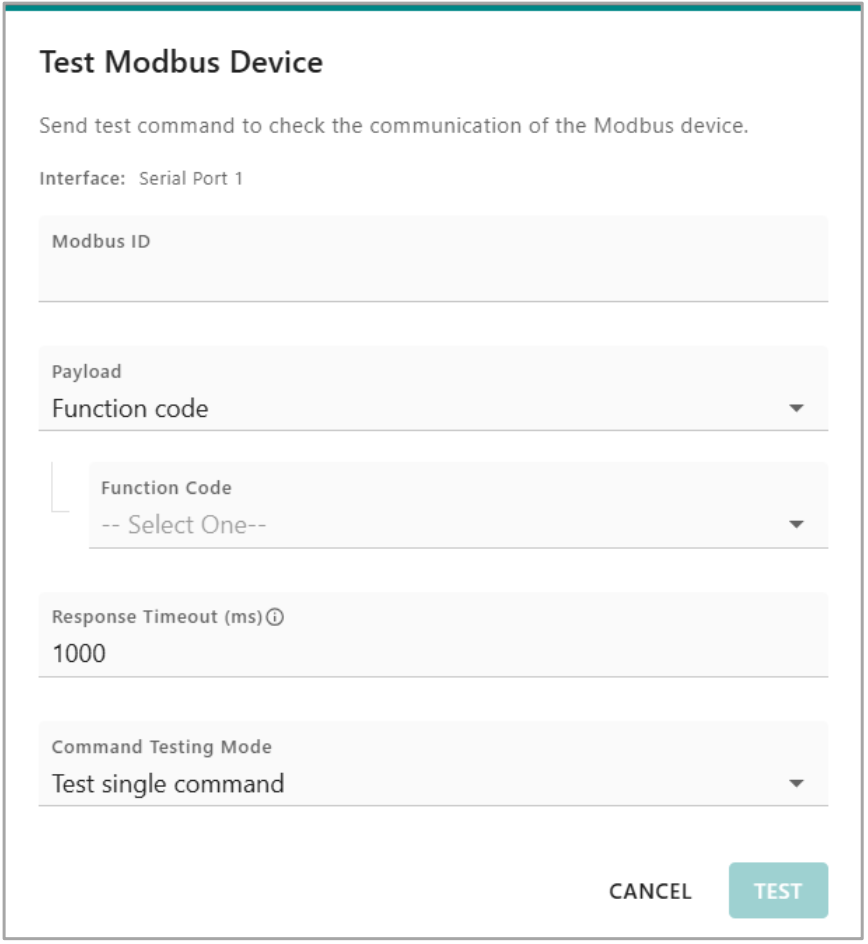The width and height of the screenshot is (868, 944).
Task: Click the "-- Select One--" placeholder
Action: (184, 525)
